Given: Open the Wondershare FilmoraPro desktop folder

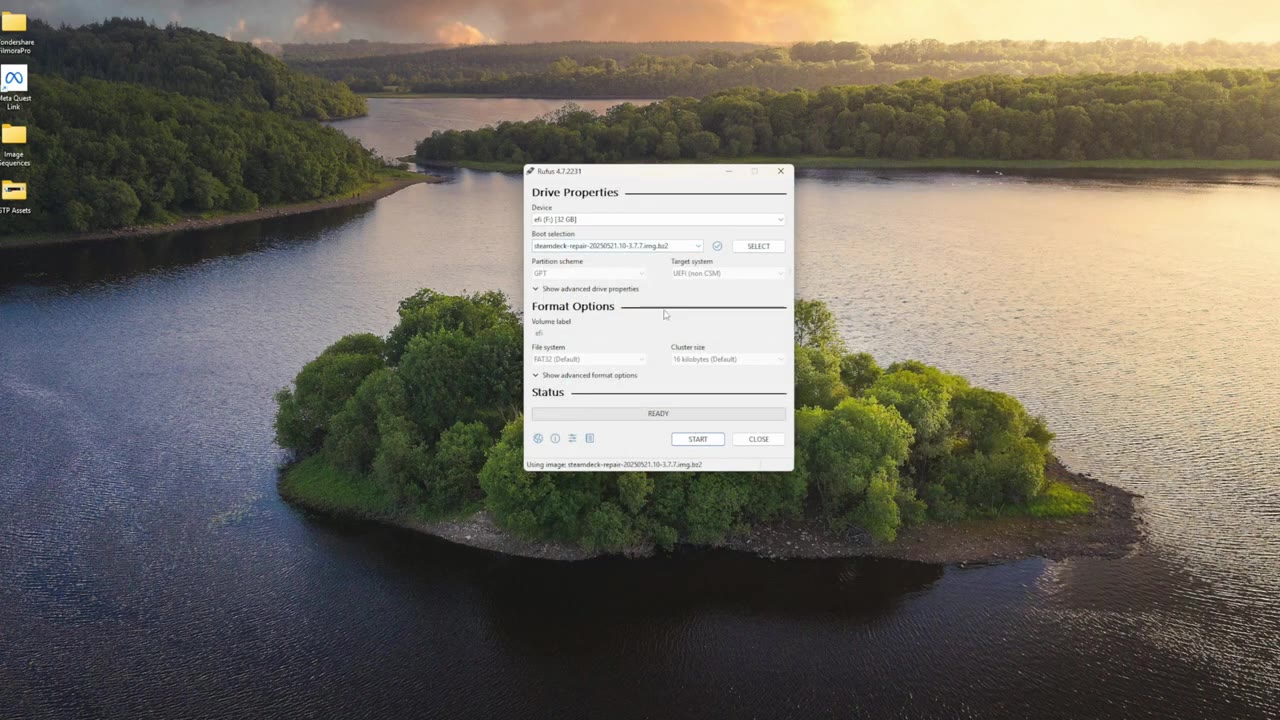Looking at the screenshot, I should point(14,31).
